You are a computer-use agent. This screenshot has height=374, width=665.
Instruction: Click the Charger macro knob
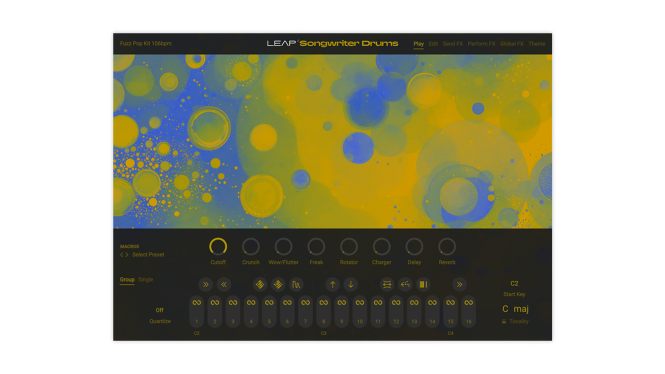point(382,246)
